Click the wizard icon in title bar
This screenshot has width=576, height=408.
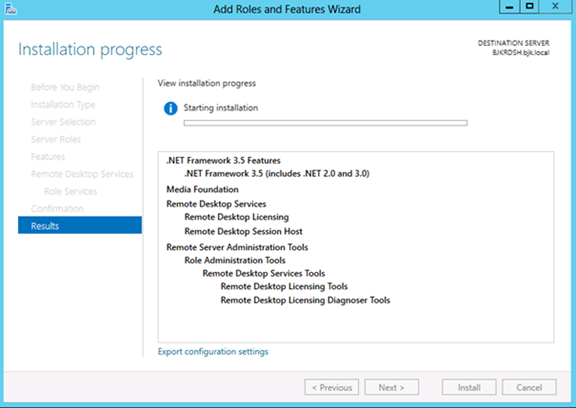pos(11,9)
